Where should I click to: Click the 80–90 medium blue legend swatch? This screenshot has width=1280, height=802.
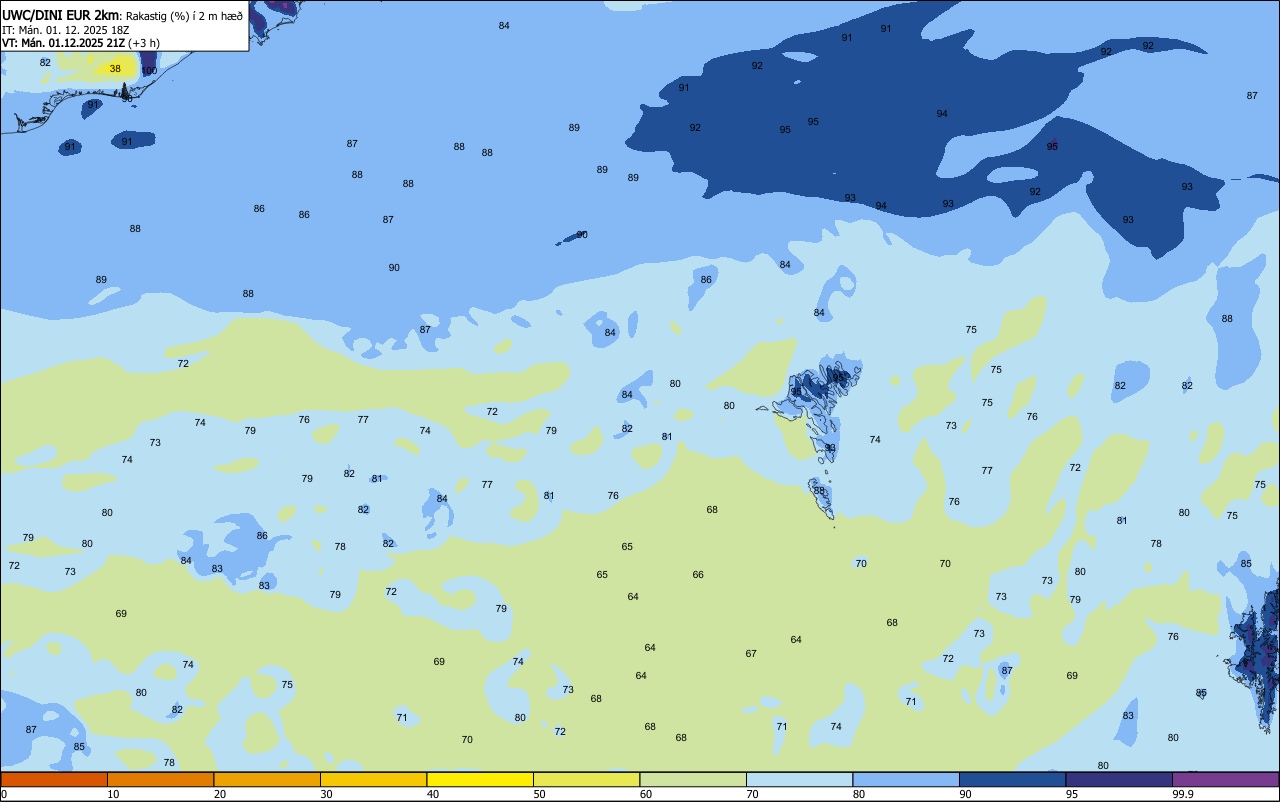coord(906,779)
